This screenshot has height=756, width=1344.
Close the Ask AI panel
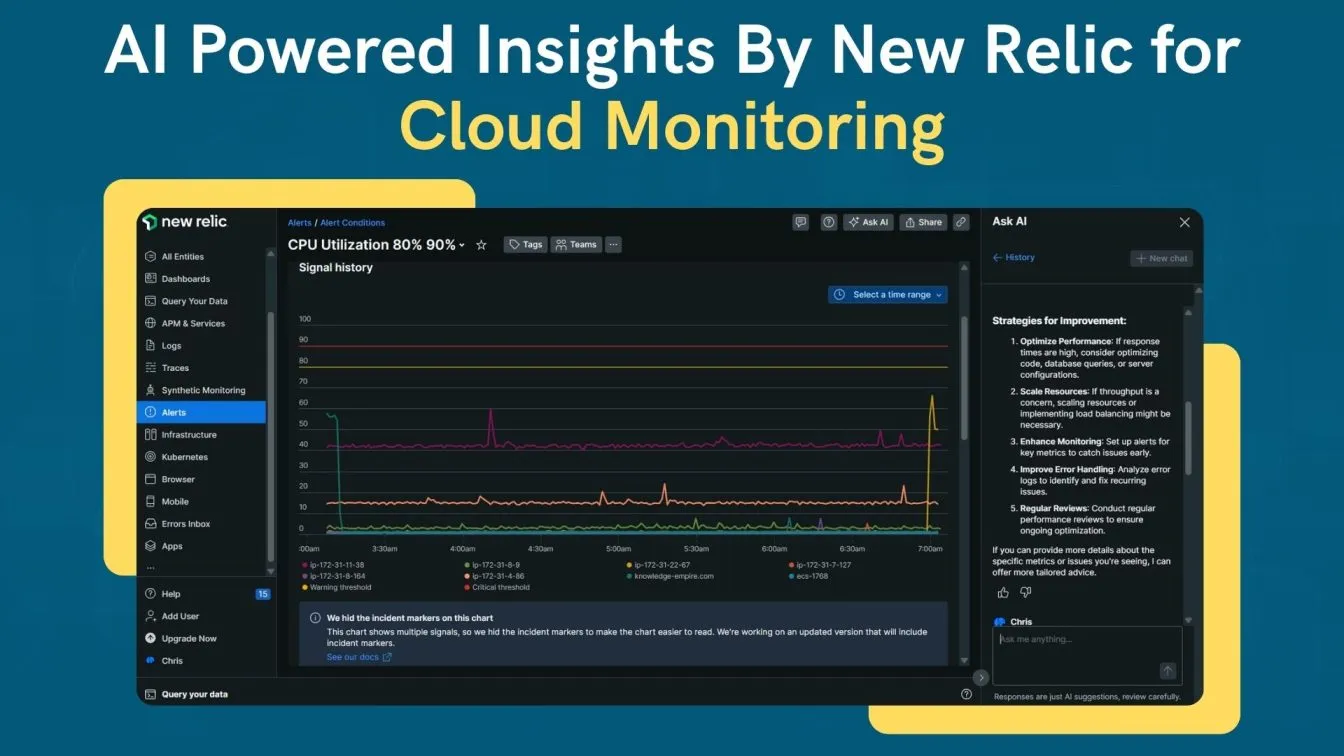[1185, 222]
